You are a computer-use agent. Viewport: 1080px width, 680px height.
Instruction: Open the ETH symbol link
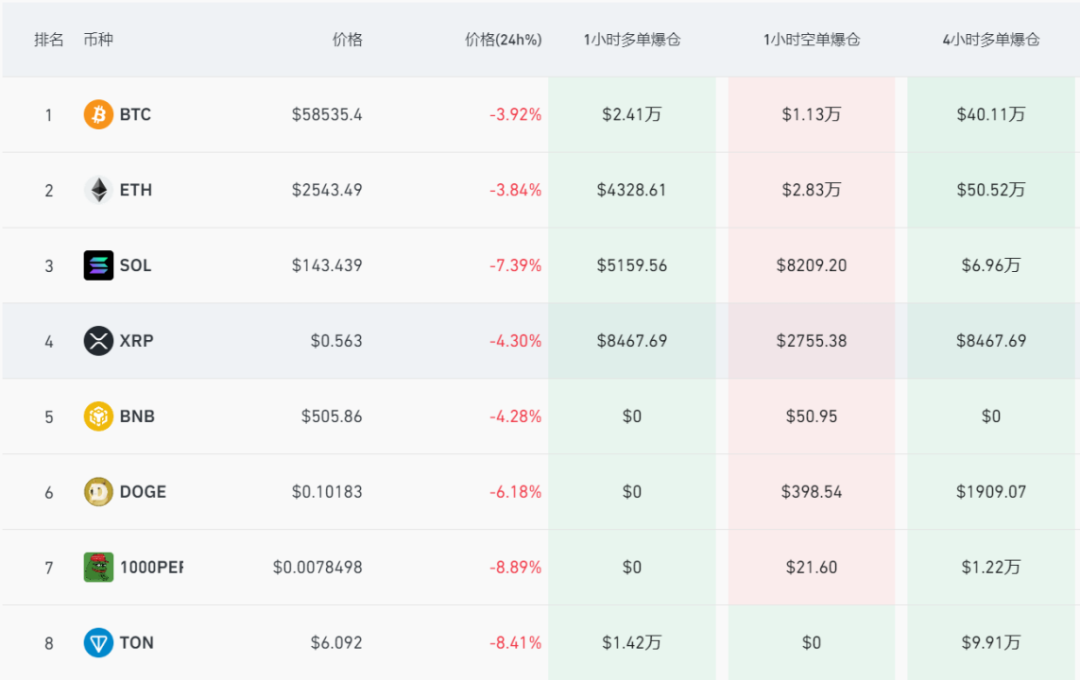pos(136,190)
